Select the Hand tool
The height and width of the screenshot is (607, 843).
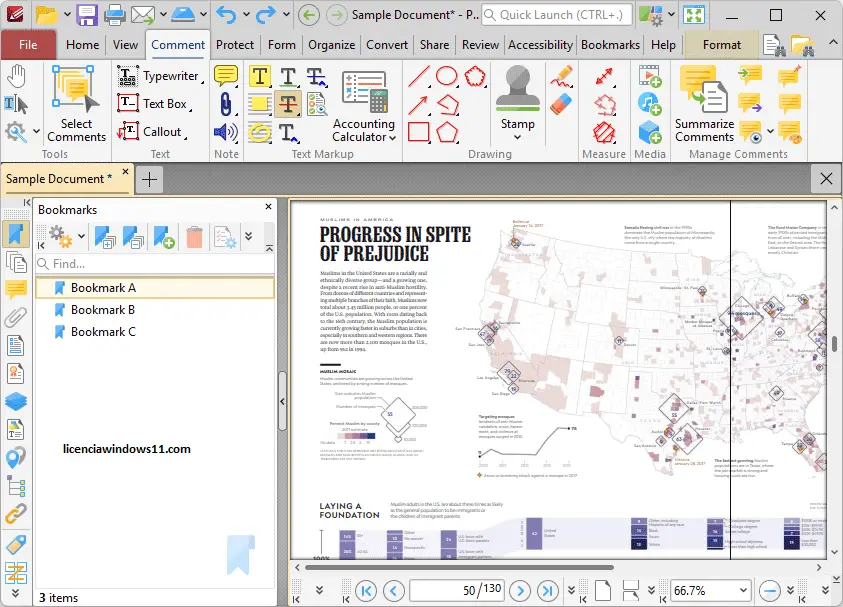point(17,76)
